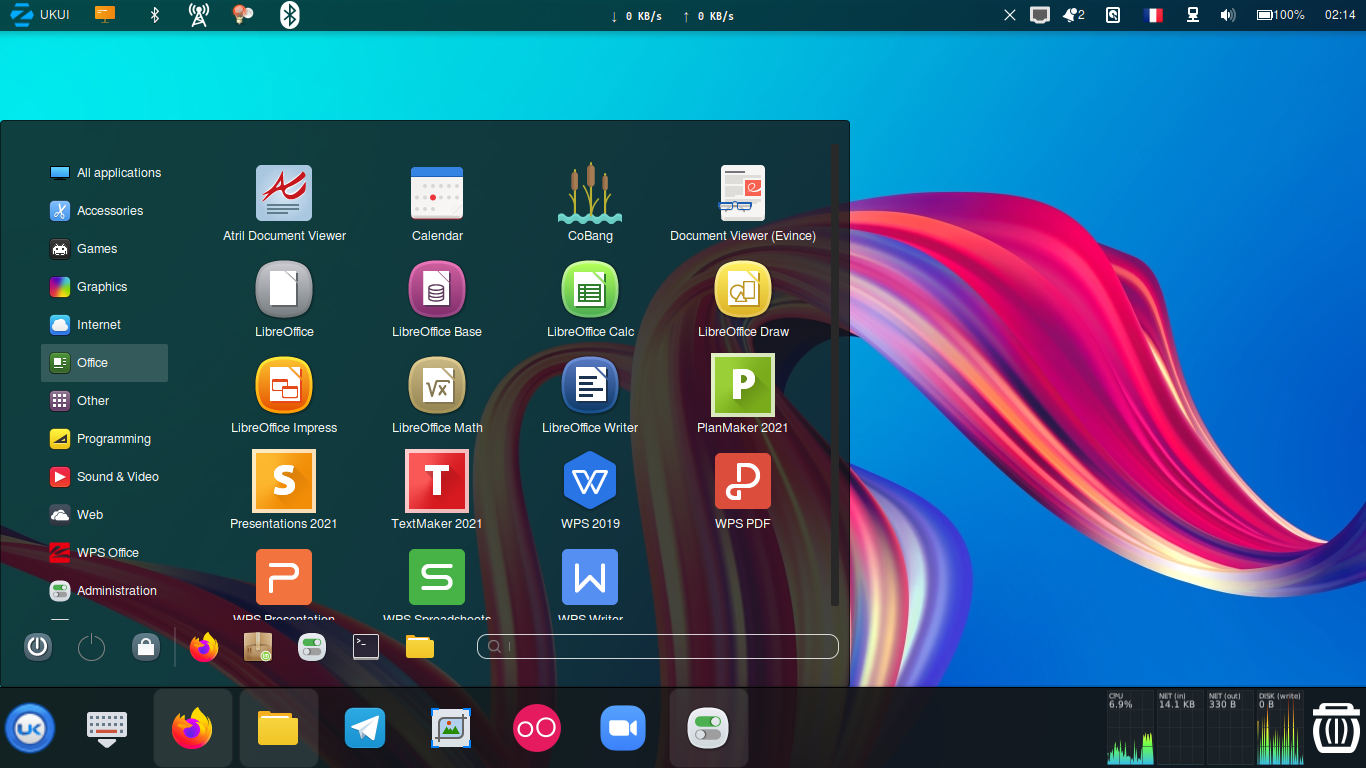Open control center in bottom dock
This screenshot has height=768, width=1366.
(709, 728)
